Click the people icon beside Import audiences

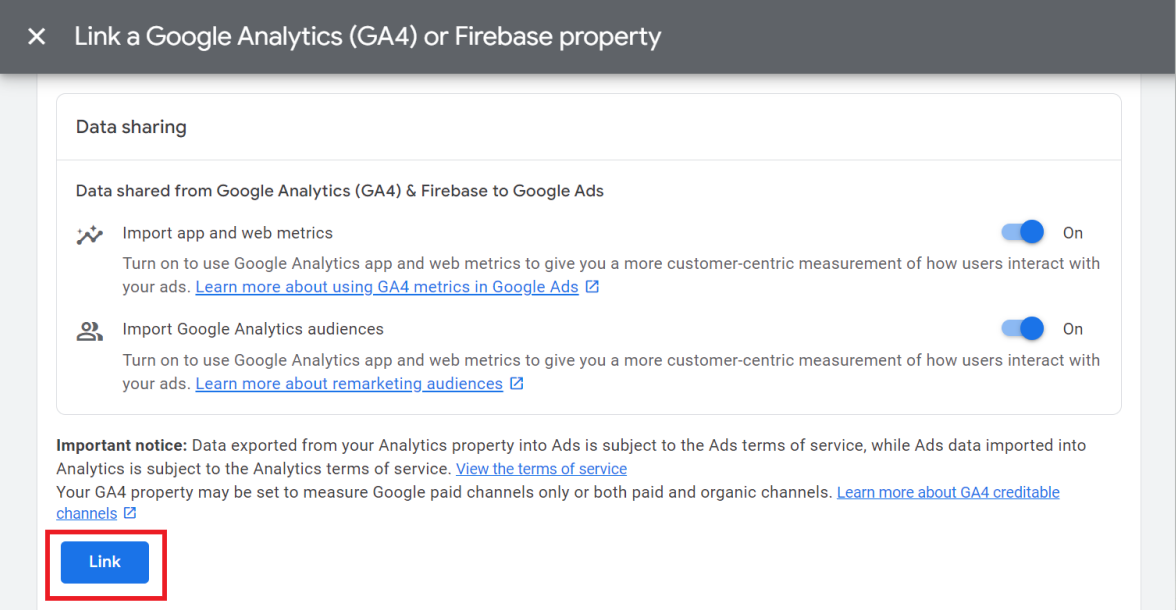coord(89,331)
